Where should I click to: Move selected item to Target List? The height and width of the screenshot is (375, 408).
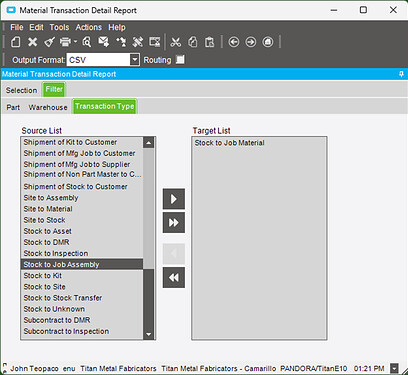(174, 199)
